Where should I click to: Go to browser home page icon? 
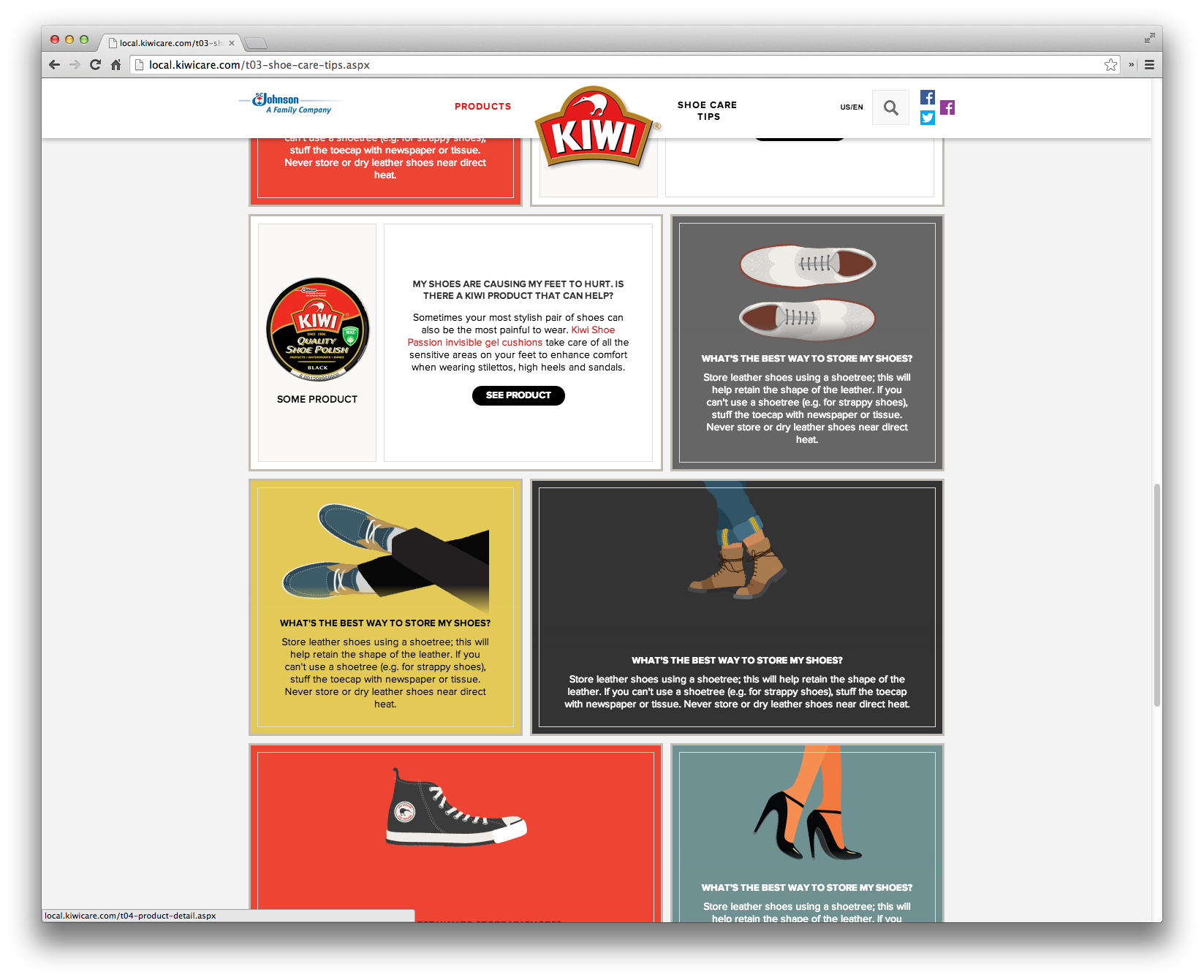(x=116, y=65)
